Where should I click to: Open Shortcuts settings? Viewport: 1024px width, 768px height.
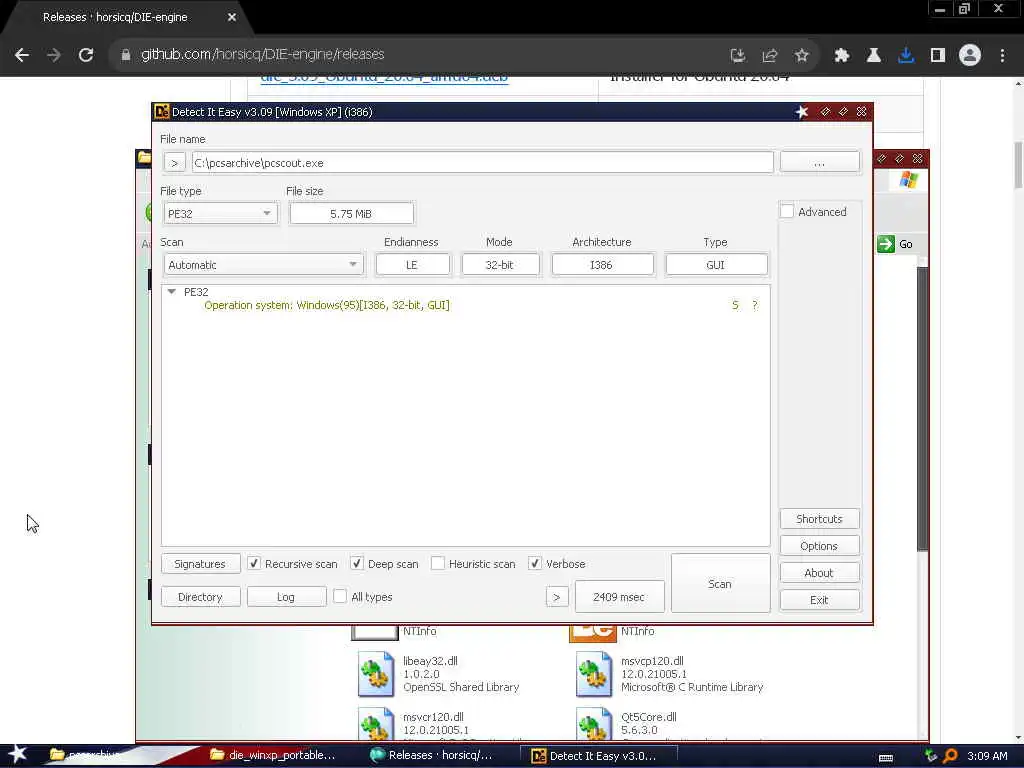pos(820,519)
